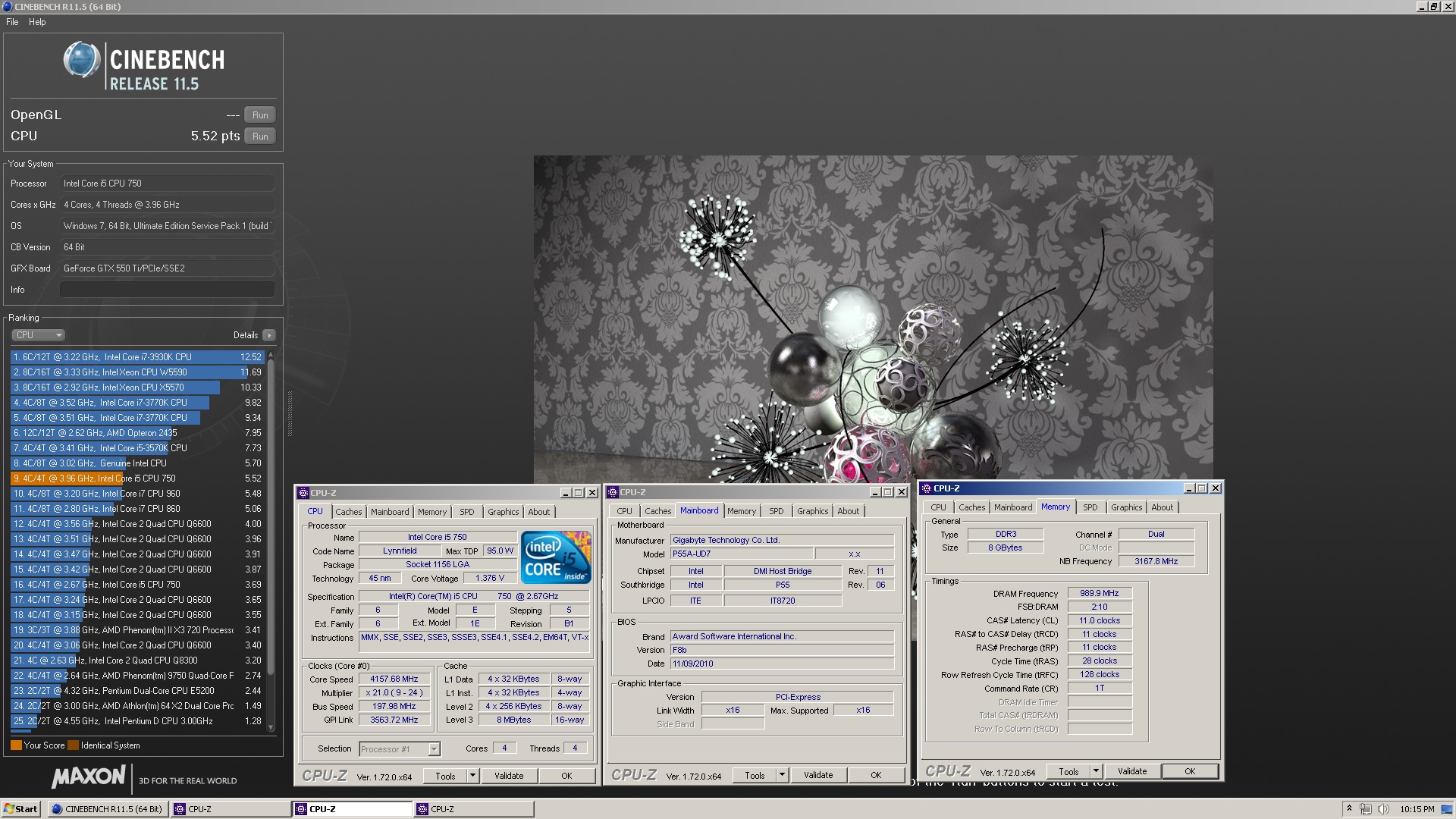Open Graphics tab in first CPU-Z window
This screenshot has height=819, width=1456.
[x=504, y=512]
